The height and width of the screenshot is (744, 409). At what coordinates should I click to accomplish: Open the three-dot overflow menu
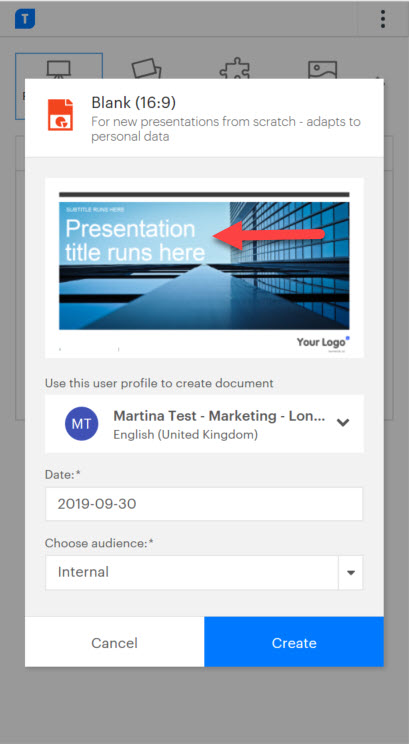pos(382,19)
